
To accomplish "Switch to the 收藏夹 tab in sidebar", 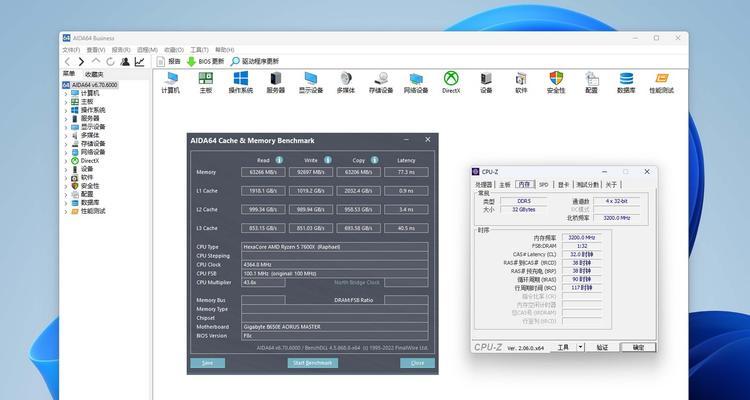I will point(94,74).
